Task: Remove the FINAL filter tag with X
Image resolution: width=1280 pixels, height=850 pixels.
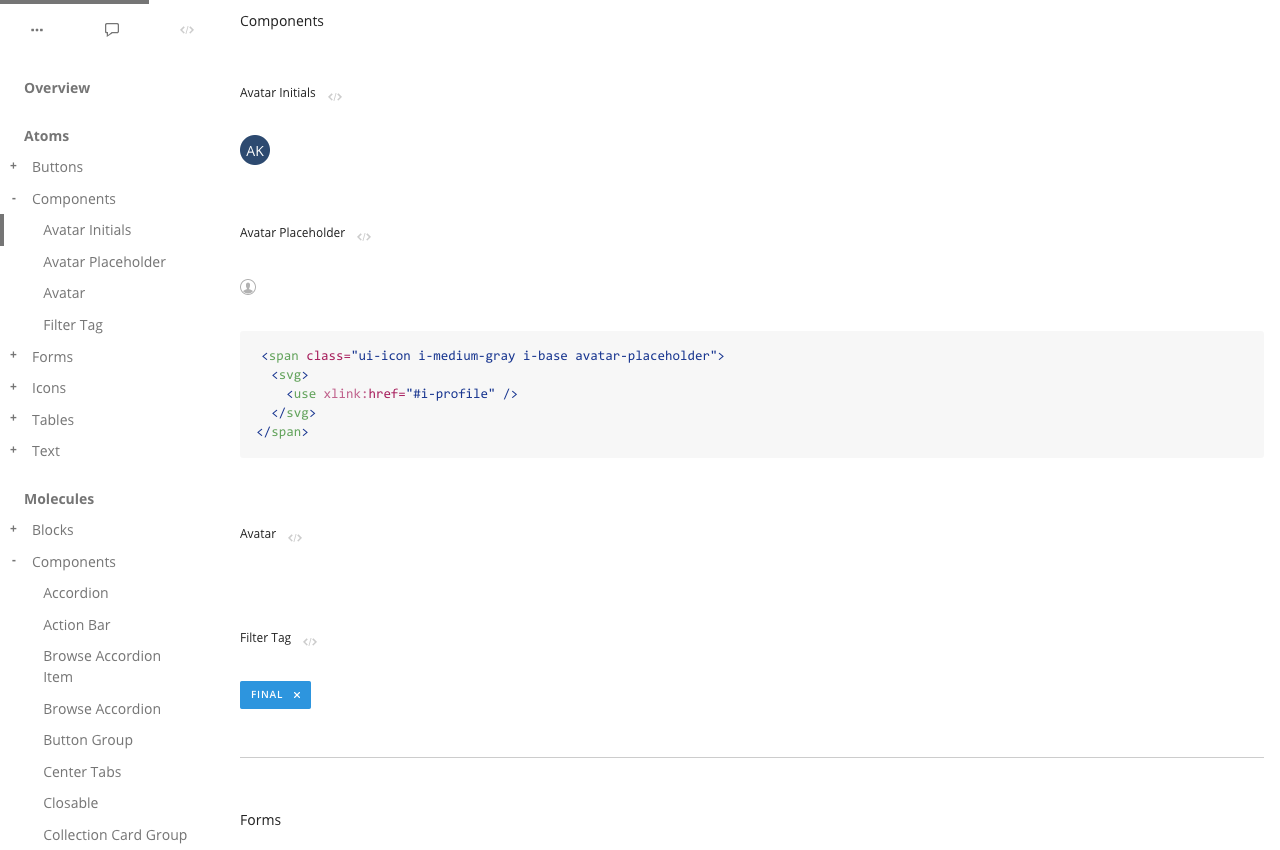Action: [297, 695]
